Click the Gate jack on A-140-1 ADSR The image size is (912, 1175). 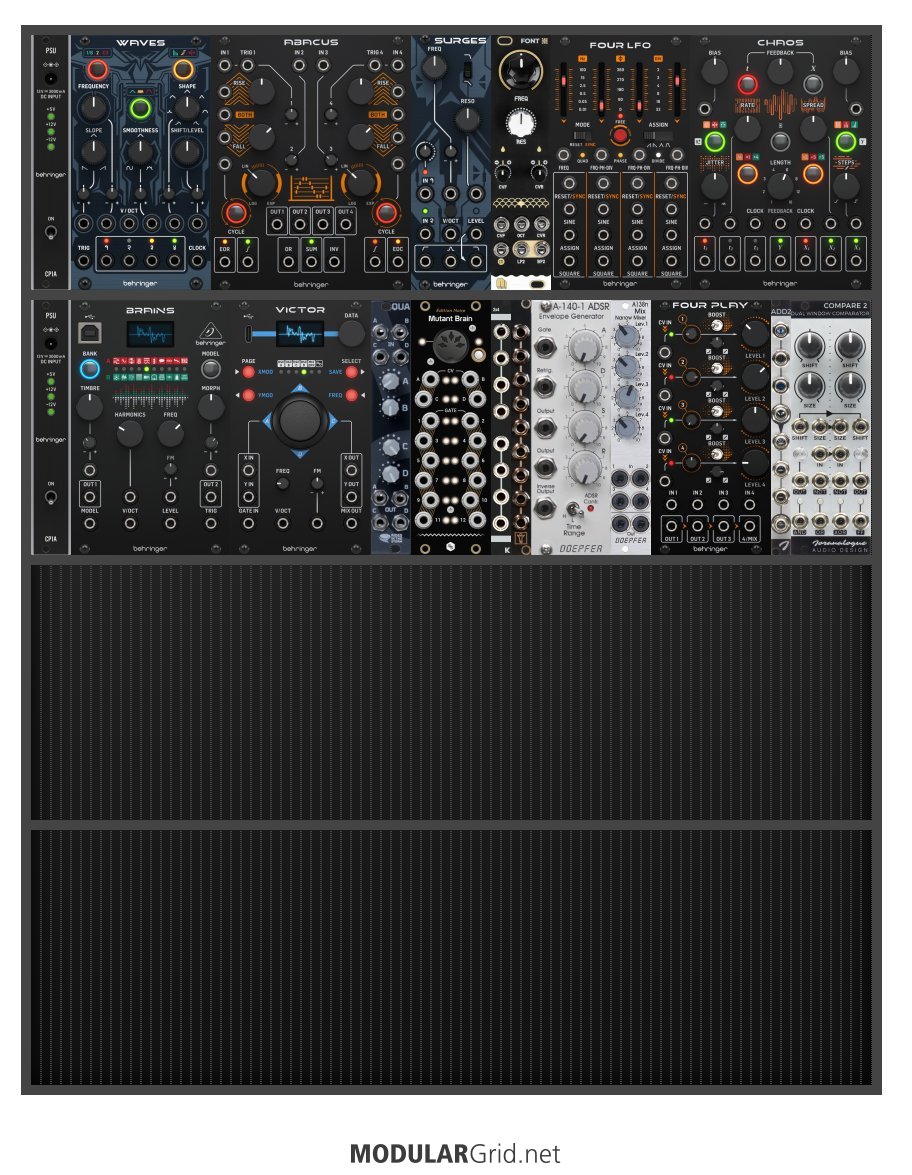[545, 348]
